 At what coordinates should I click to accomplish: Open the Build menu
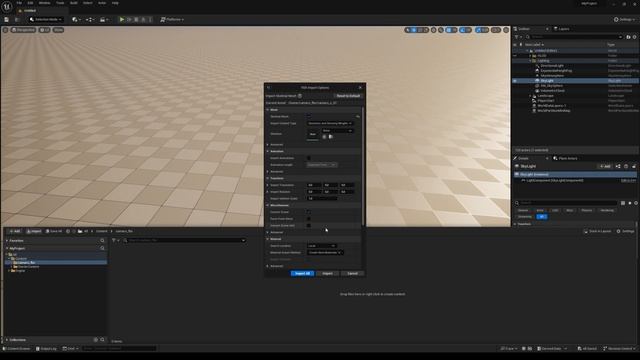tap(73, 3)
